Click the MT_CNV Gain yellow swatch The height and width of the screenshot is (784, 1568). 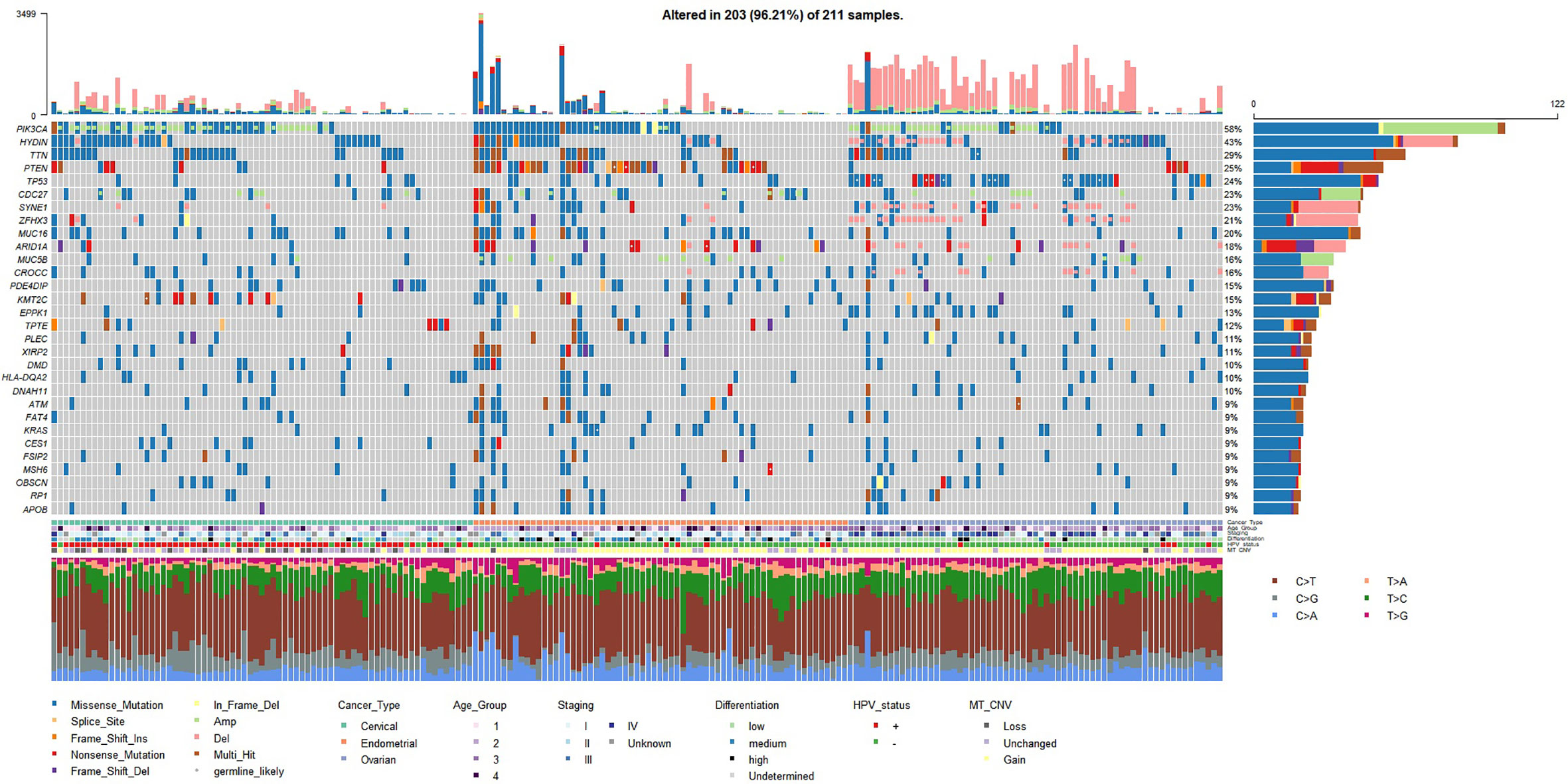point(986,758)
